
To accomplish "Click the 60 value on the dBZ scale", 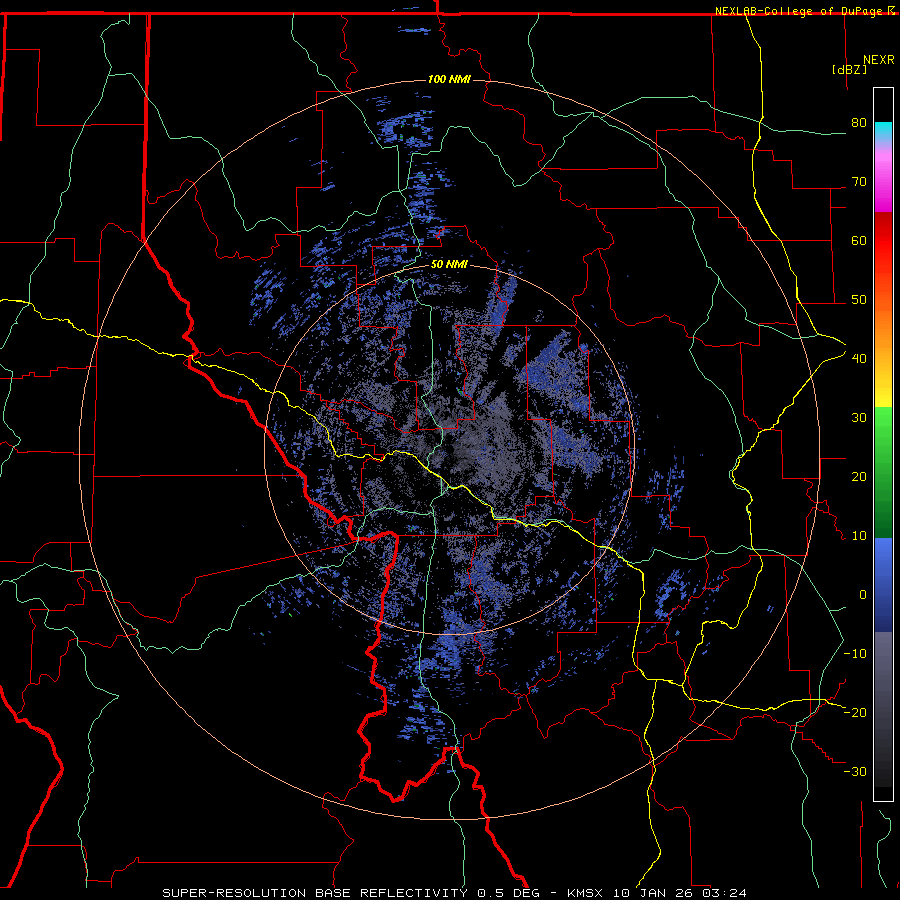I will pos(859,241).
